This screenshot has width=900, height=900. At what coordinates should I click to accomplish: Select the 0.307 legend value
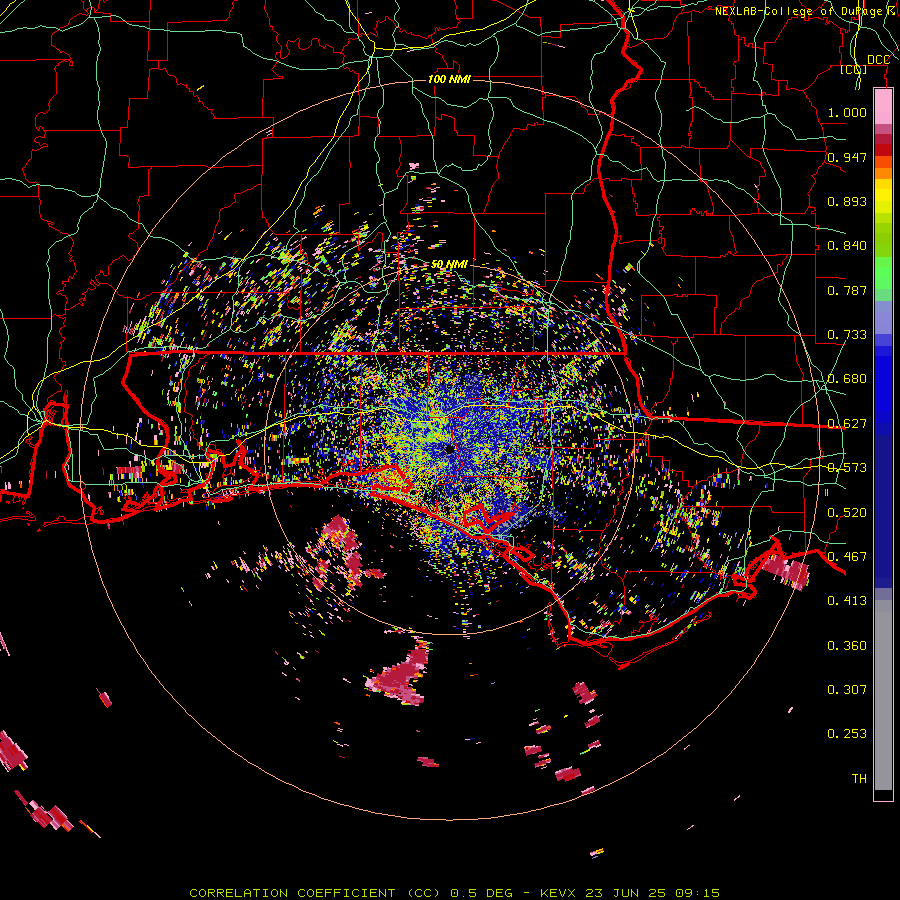pyautogui.click(x=847, y=690)
